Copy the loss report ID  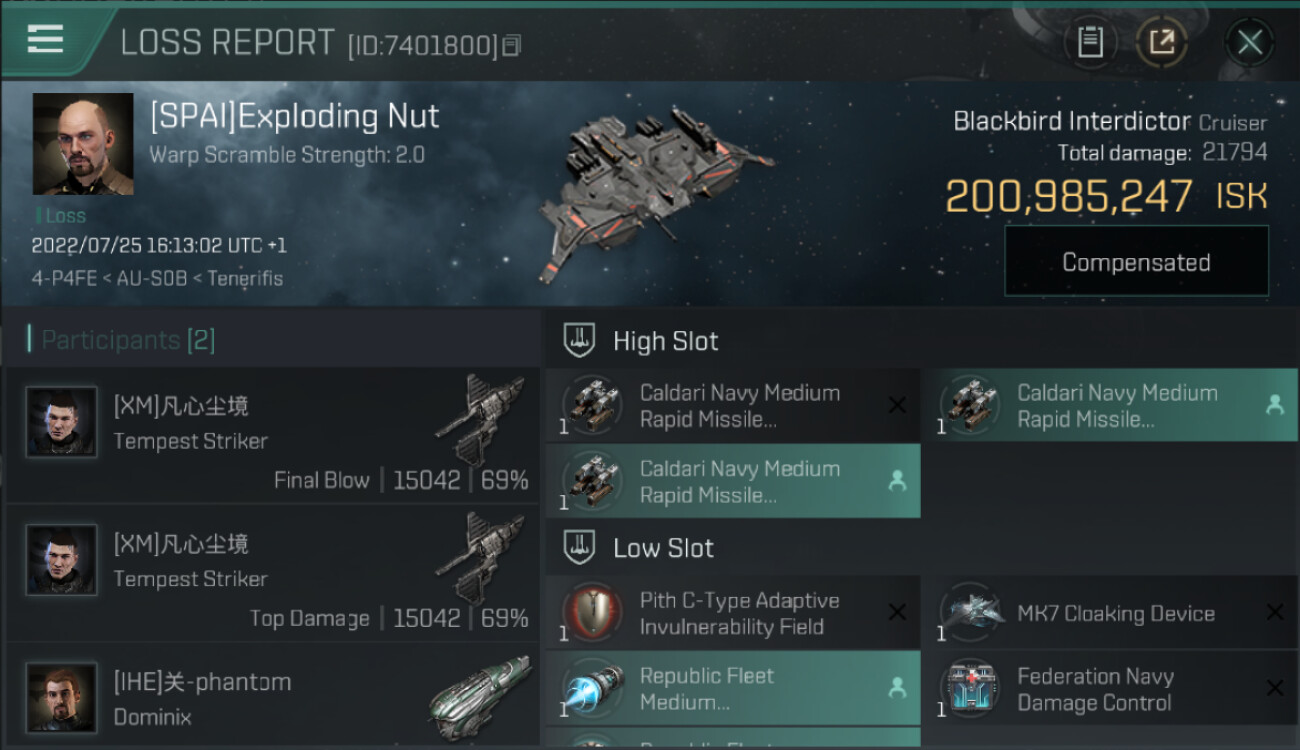[x=512, y=45]
